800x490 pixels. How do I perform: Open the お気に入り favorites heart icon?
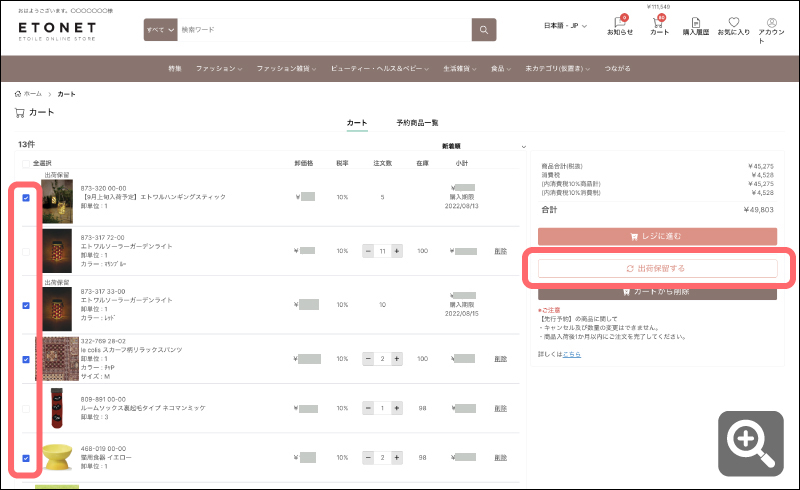click(734, 26)
